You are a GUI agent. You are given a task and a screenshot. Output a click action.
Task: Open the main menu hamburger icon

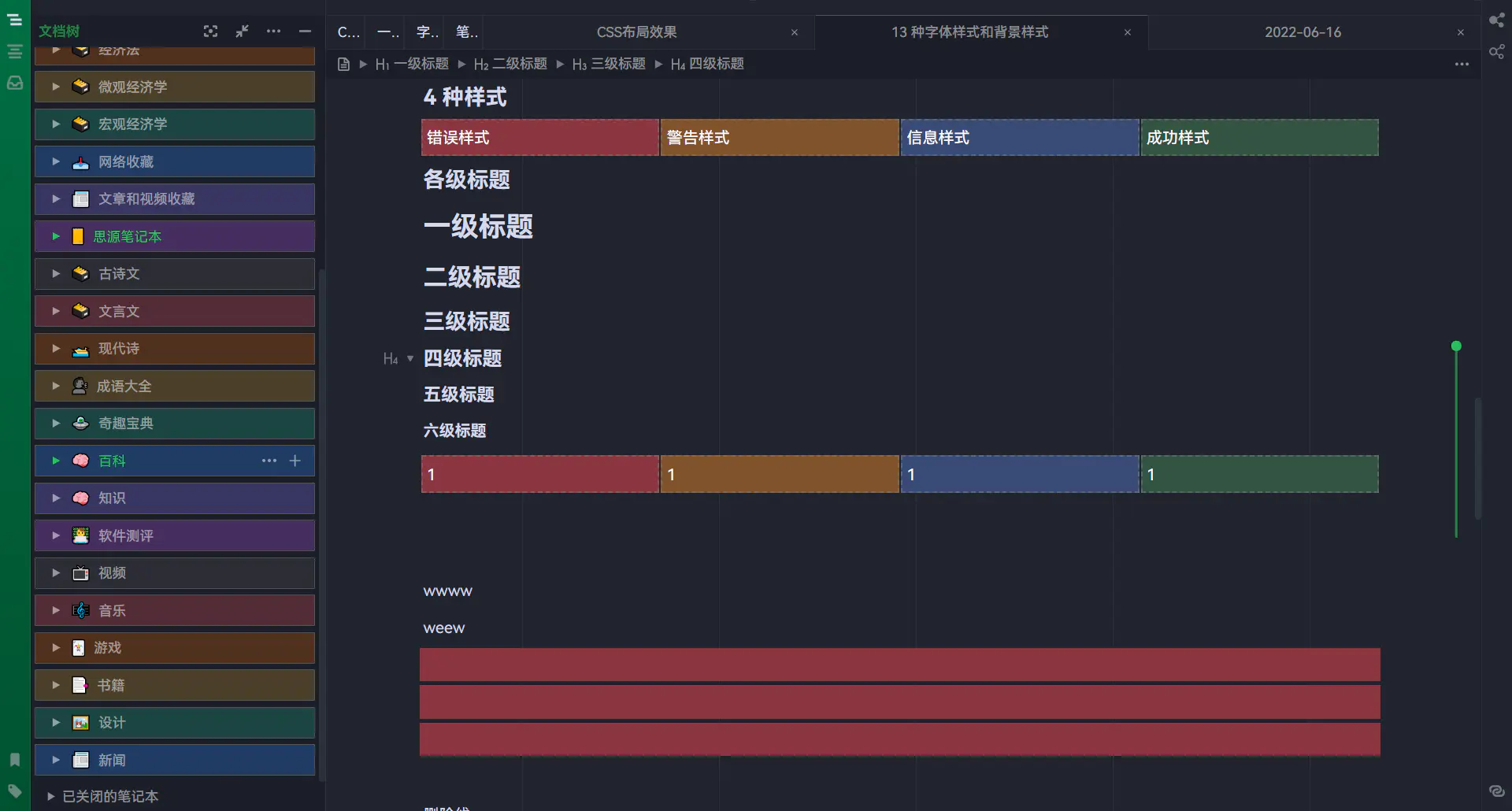coord(14,20)
